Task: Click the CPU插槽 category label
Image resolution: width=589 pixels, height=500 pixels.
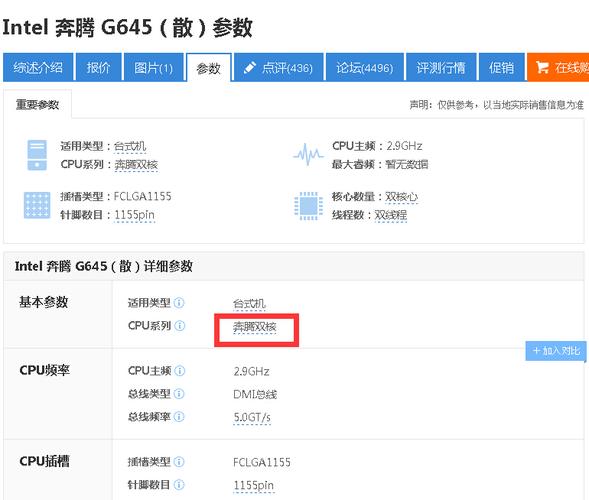Action: (x=45, y=461)
